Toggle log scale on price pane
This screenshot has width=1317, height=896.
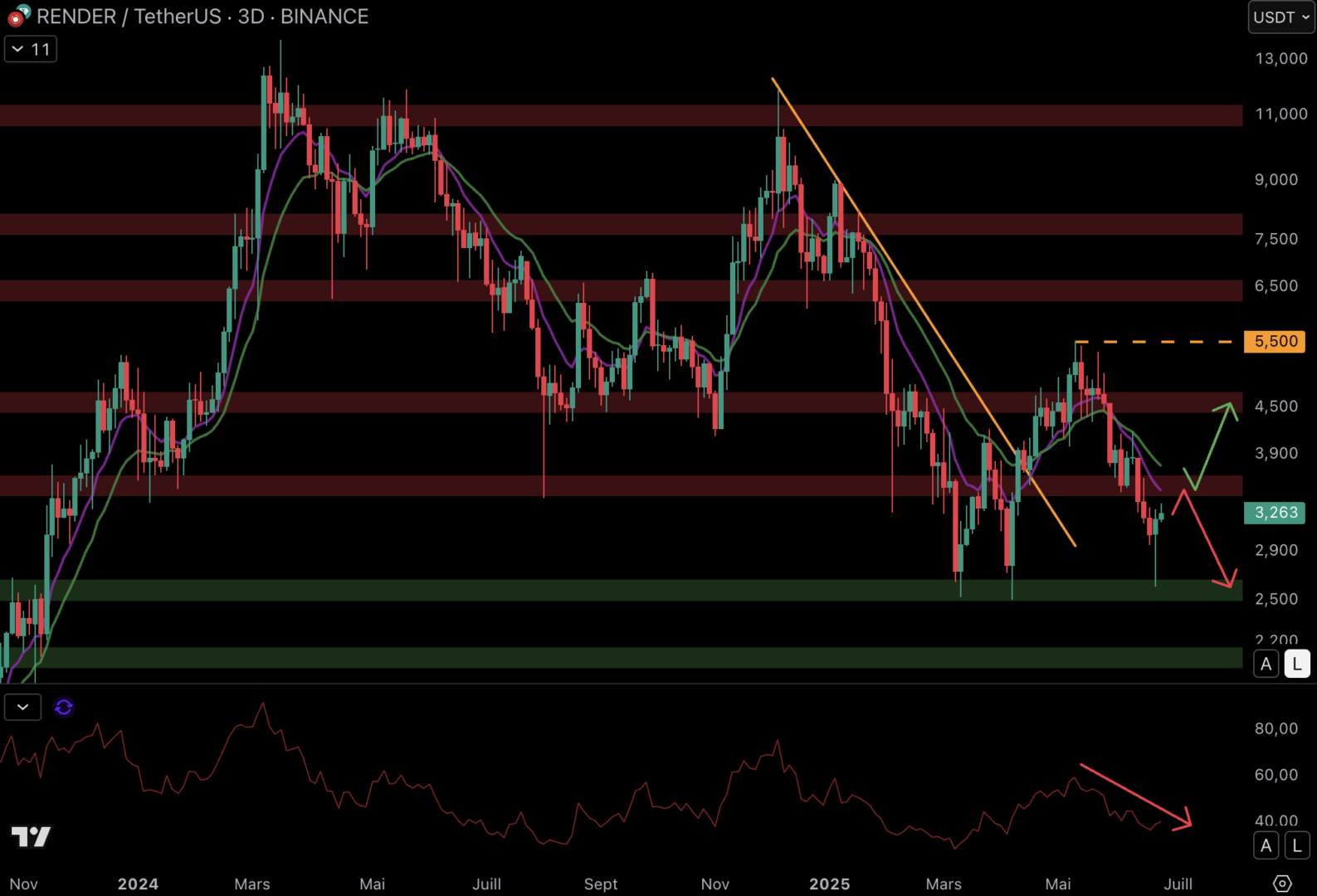(1297, 664)
